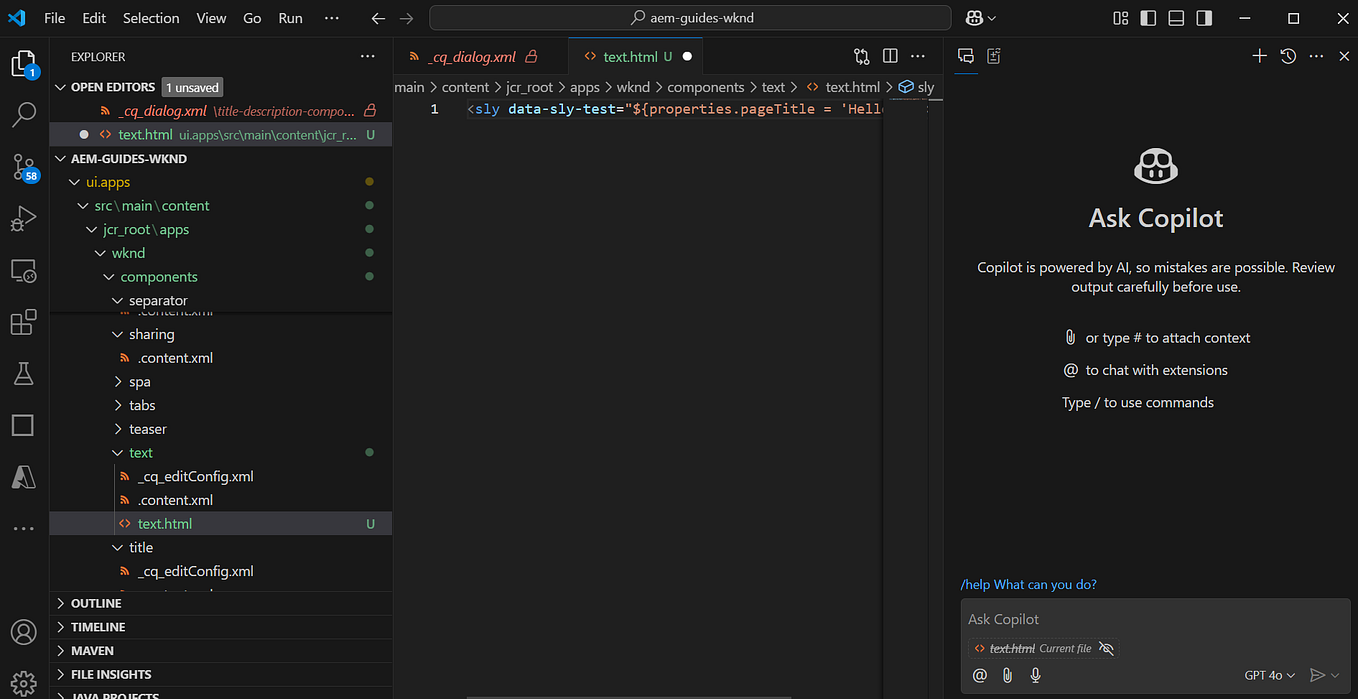This screenshot has height=699, width=1358.
Task: Click the '/help What can you do?' link
Action: (x=1028, y=584)
